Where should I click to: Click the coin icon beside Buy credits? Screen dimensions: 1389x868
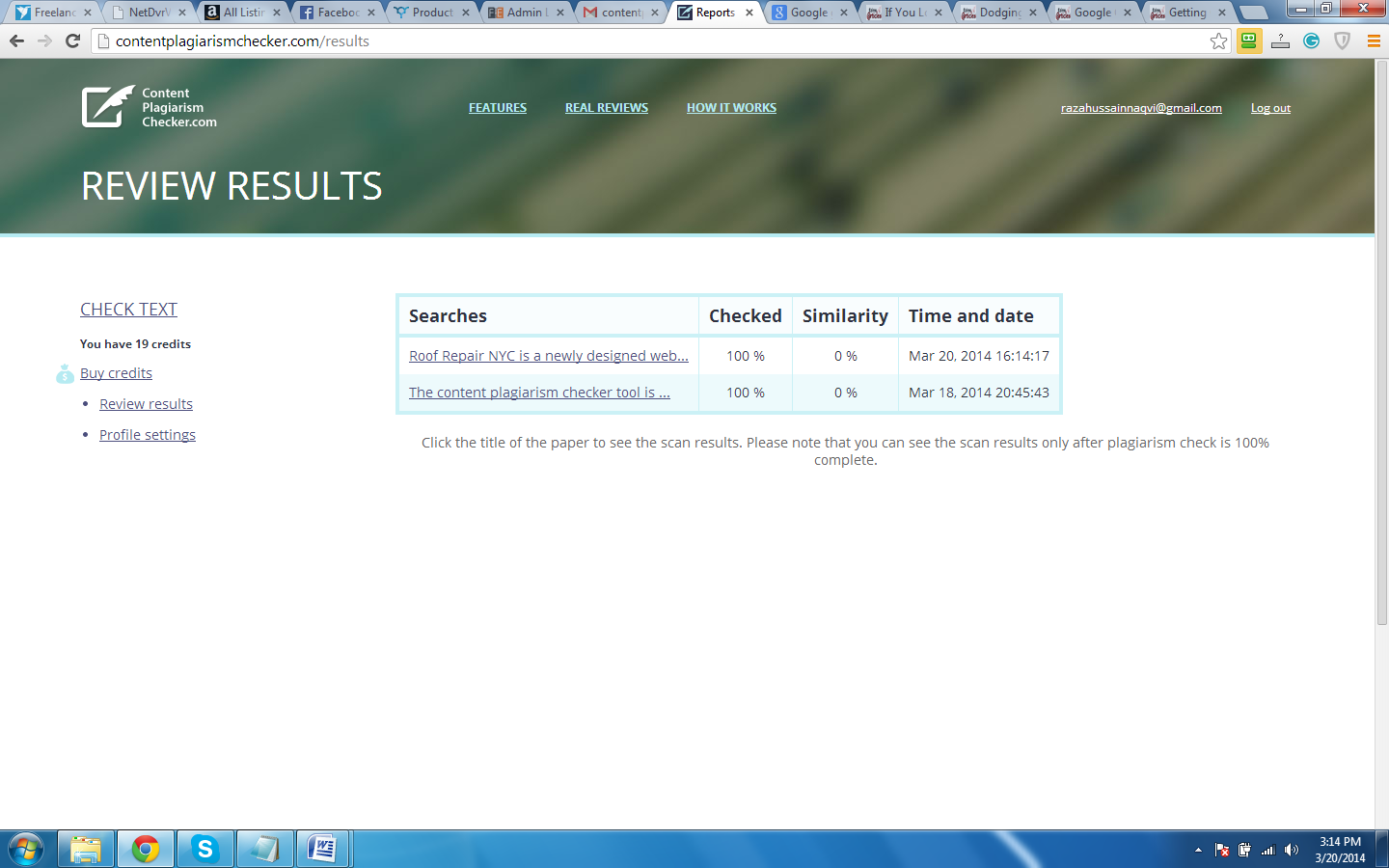[x=65, y=374]
